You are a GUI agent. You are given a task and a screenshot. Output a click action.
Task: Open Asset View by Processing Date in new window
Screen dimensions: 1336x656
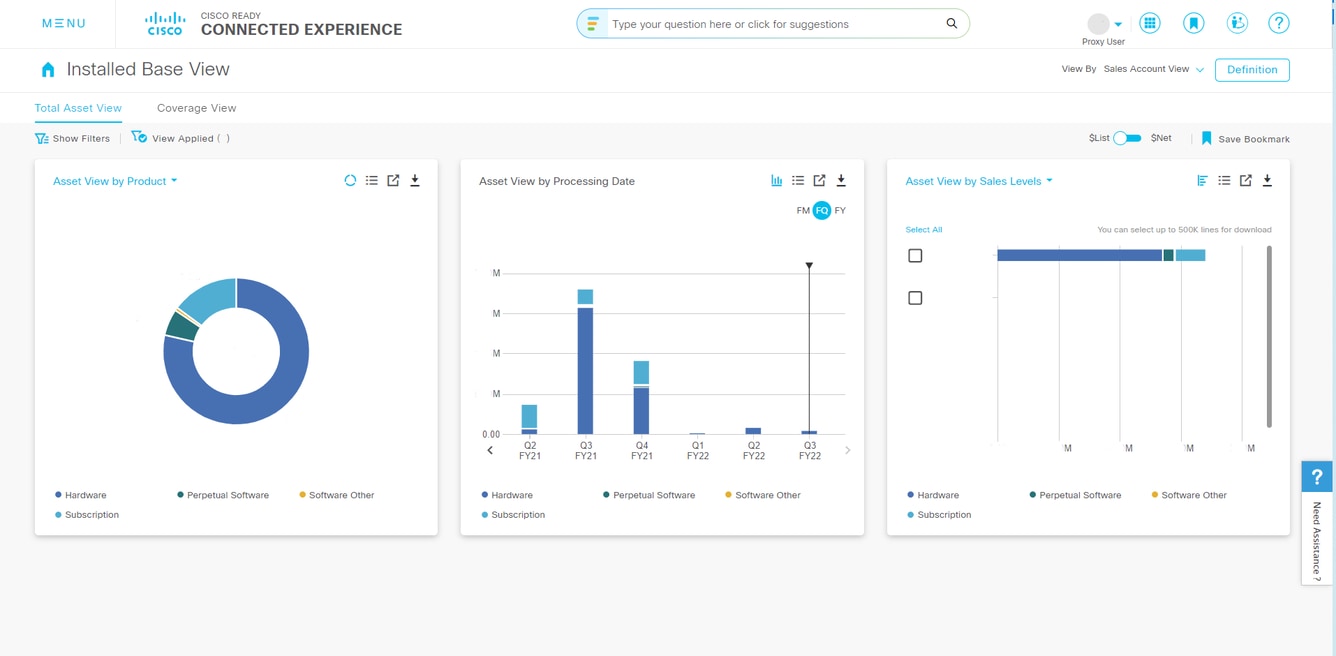click(819, 181)
